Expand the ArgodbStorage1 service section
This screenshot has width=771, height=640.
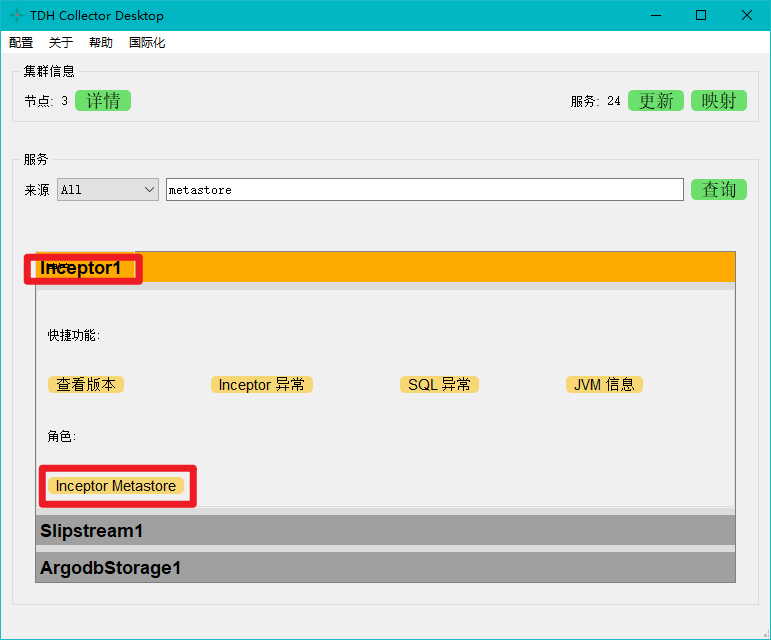click(386, 567)
